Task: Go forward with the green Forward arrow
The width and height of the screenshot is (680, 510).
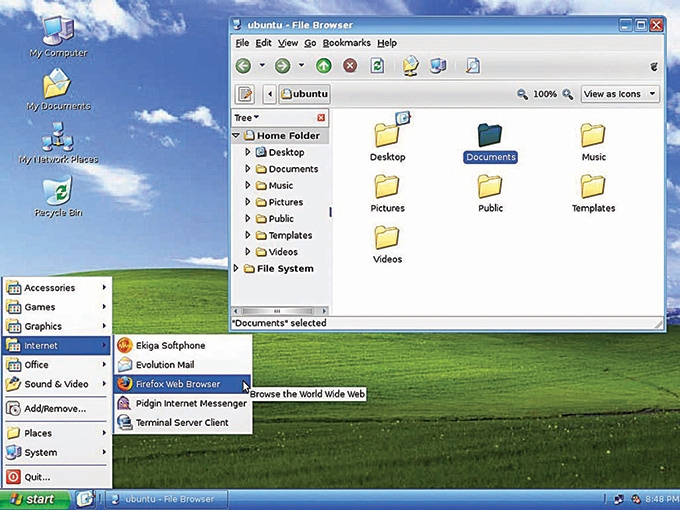Action: (282, 66)
